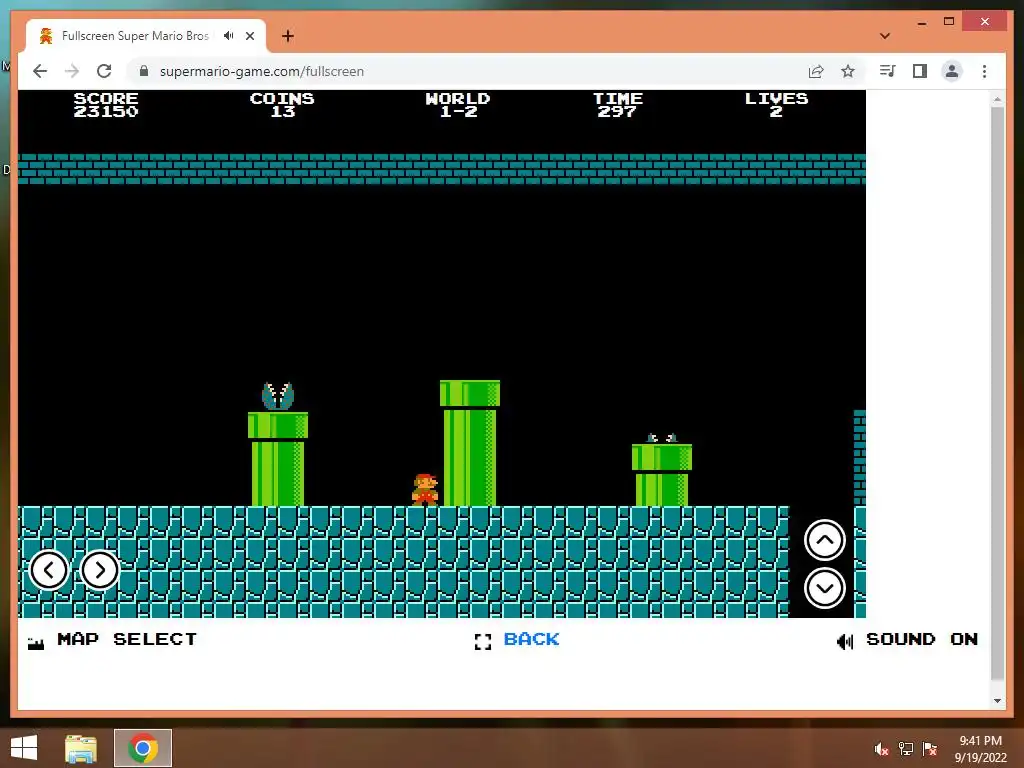Viewport: 1024px width, 768px height.
Task: Click the fullscreen brackets icon beside Back
Action: click(x=483, y=642)
